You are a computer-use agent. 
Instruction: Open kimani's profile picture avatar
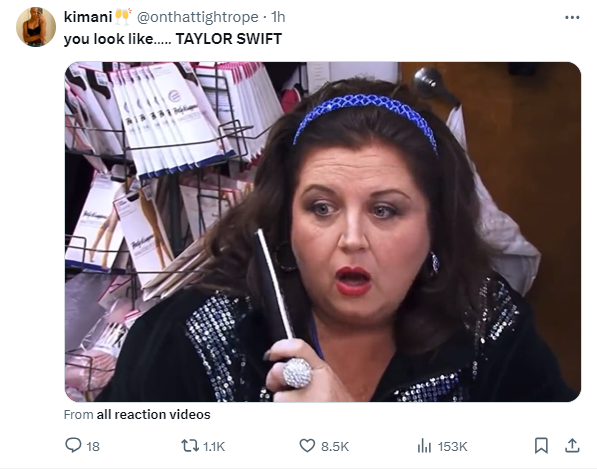(x=36, y=27)
